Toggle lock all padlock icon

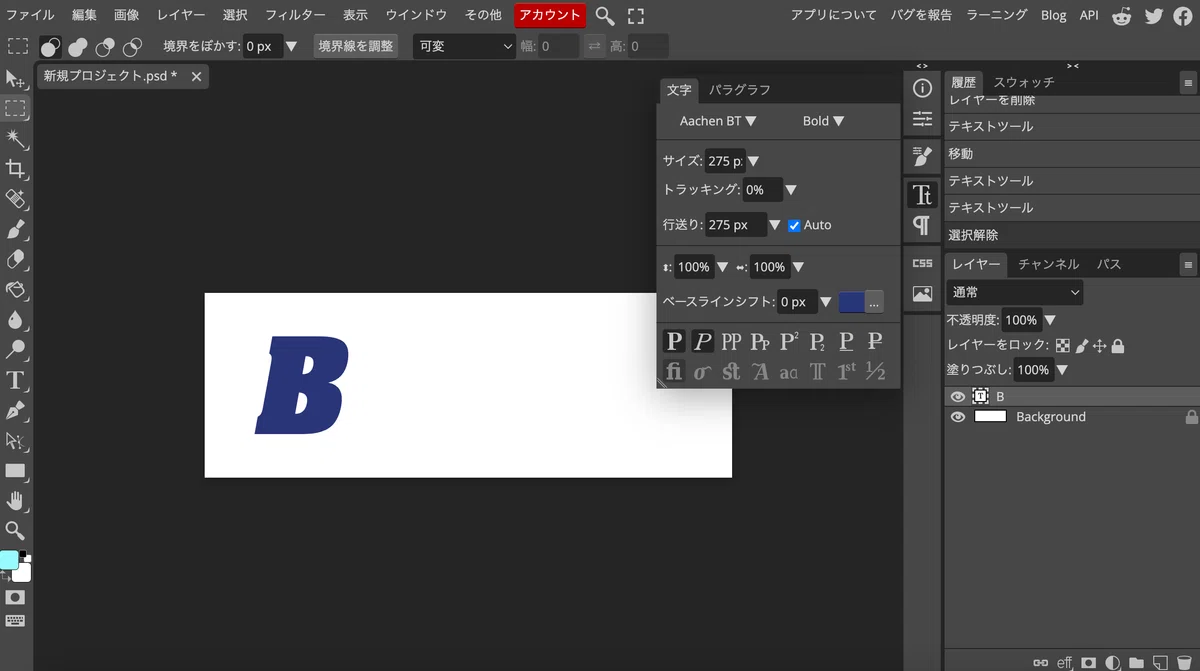(1118, 346)
